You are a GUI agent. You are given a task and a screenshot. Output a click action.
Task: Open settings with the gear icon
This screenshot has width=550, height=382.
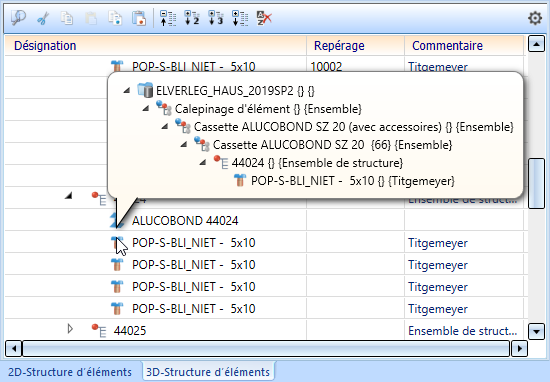coord(535,18)
